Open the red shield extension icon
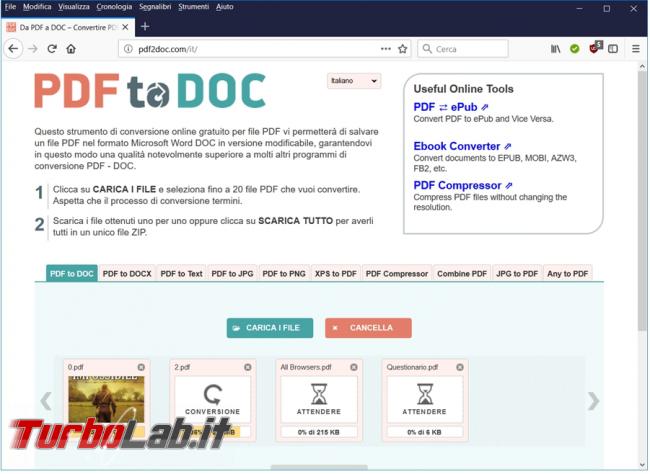Image resolution: width=650 pixels, height=474 pixels. coord(595,48)
